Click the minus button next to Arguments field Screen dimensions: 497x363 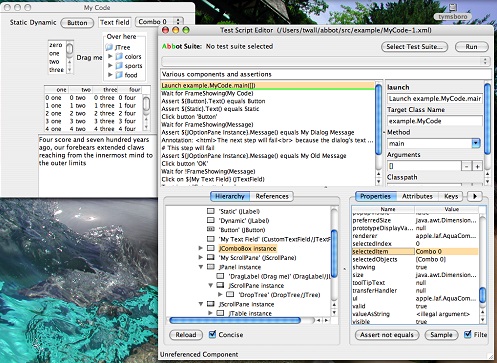[467, 166]
